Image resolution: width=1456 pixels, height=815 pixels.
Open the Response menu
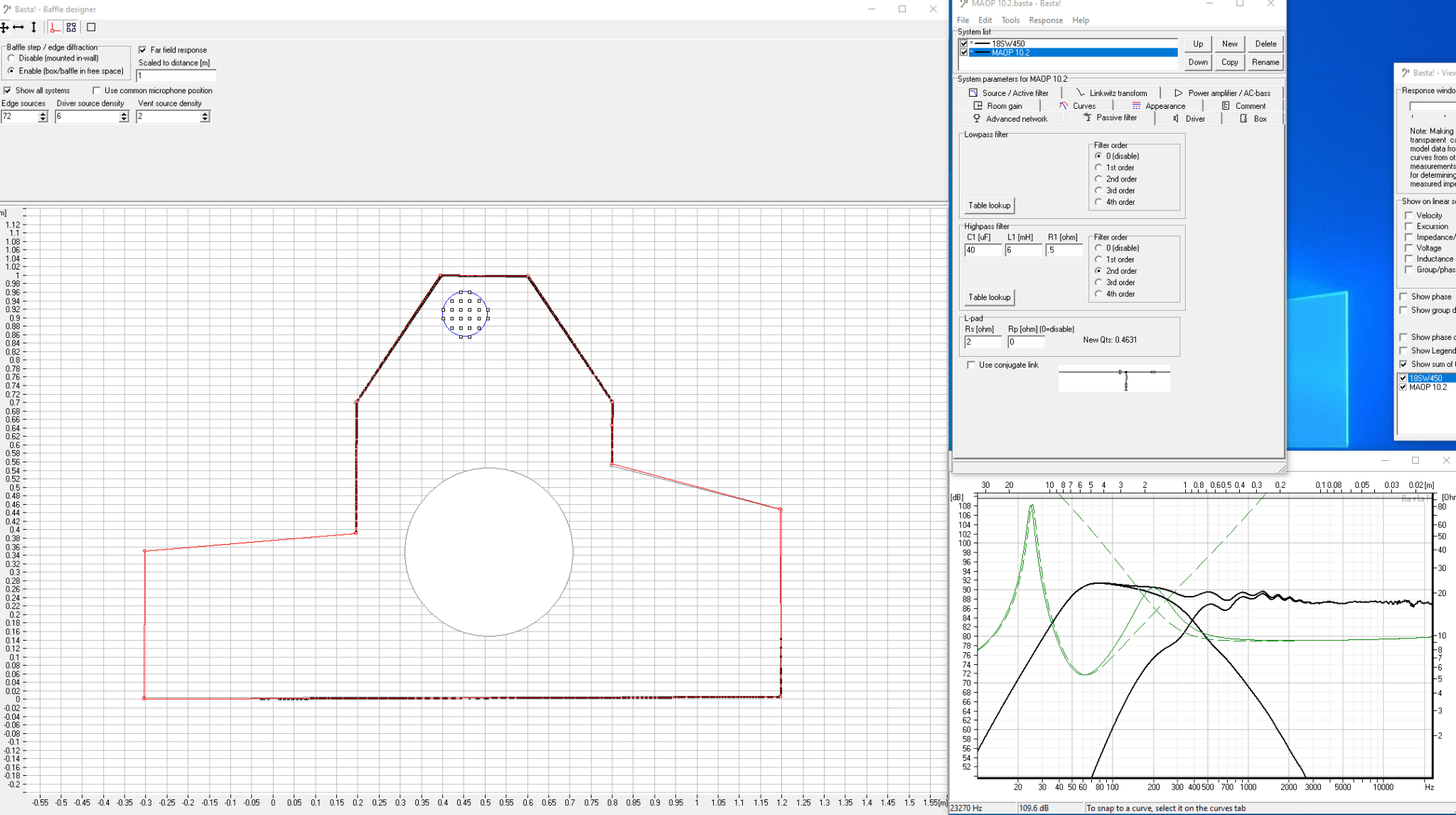[x=1046, y=20]
